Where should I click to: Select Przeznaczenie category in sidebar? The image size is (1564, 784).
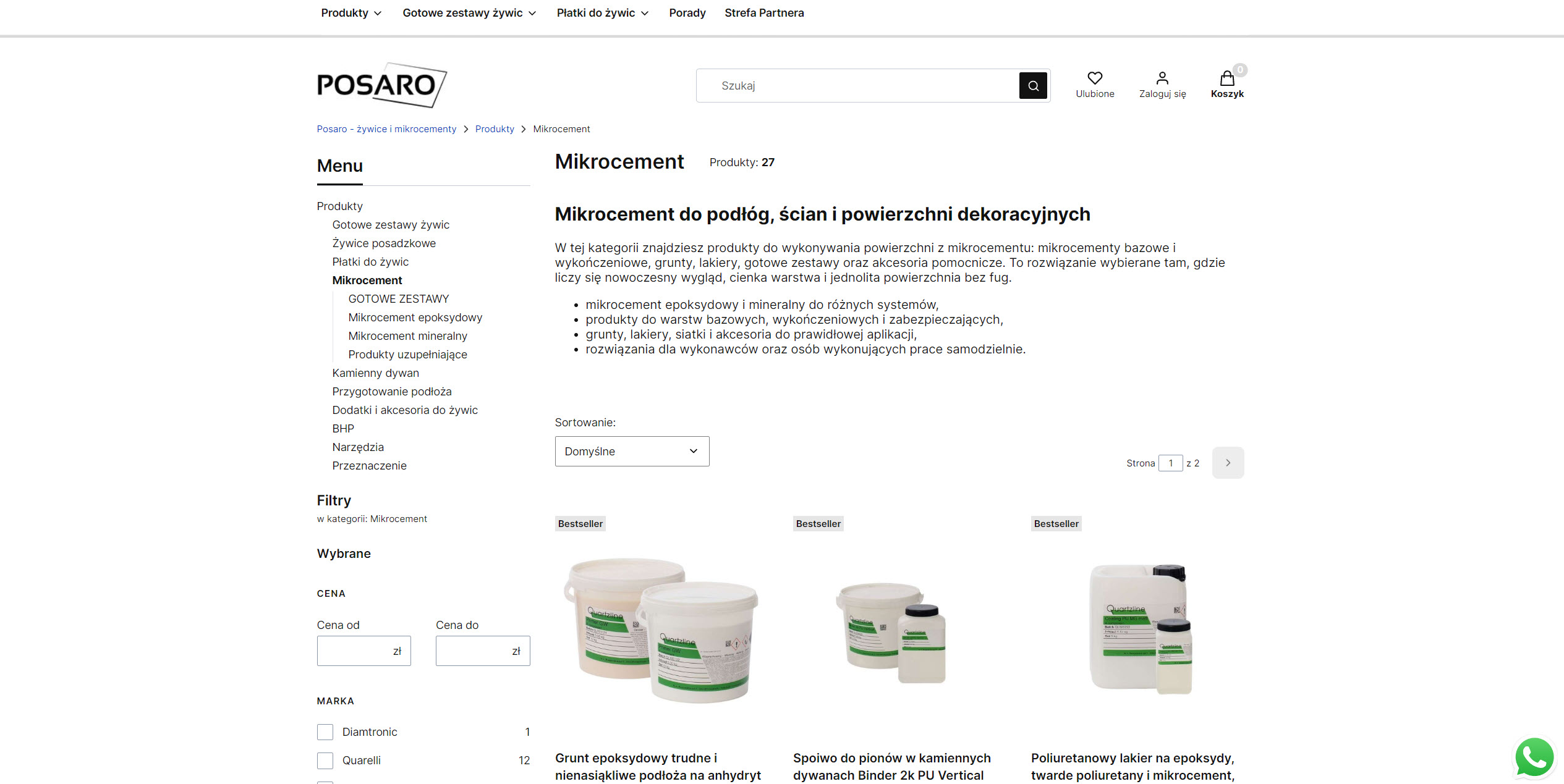[370, 466]
